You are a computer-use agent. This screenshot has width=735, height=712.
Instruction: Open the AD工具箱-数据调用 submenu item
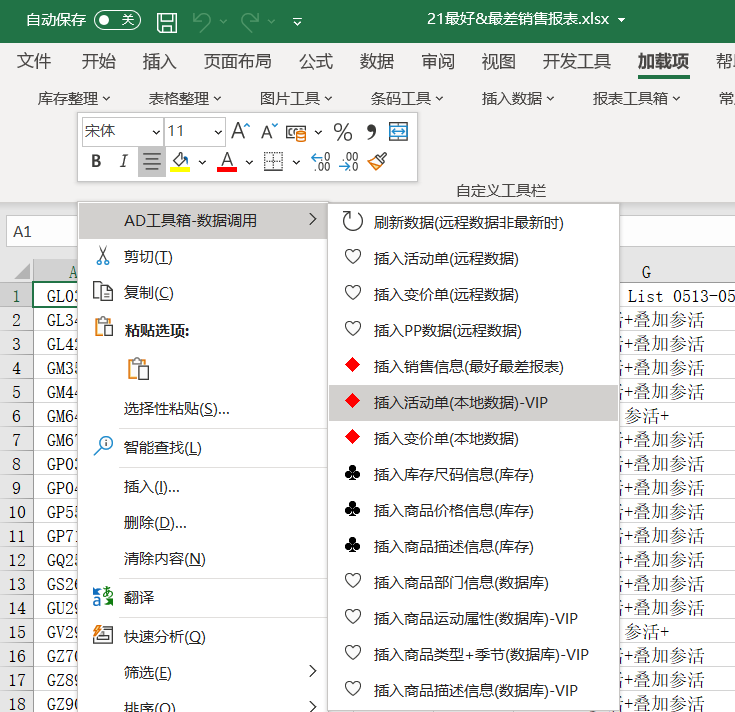(x=203, y=220)
